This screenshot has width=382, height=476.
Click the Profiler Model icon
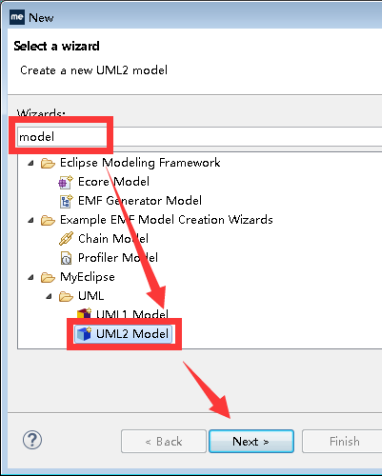point(66,258)
